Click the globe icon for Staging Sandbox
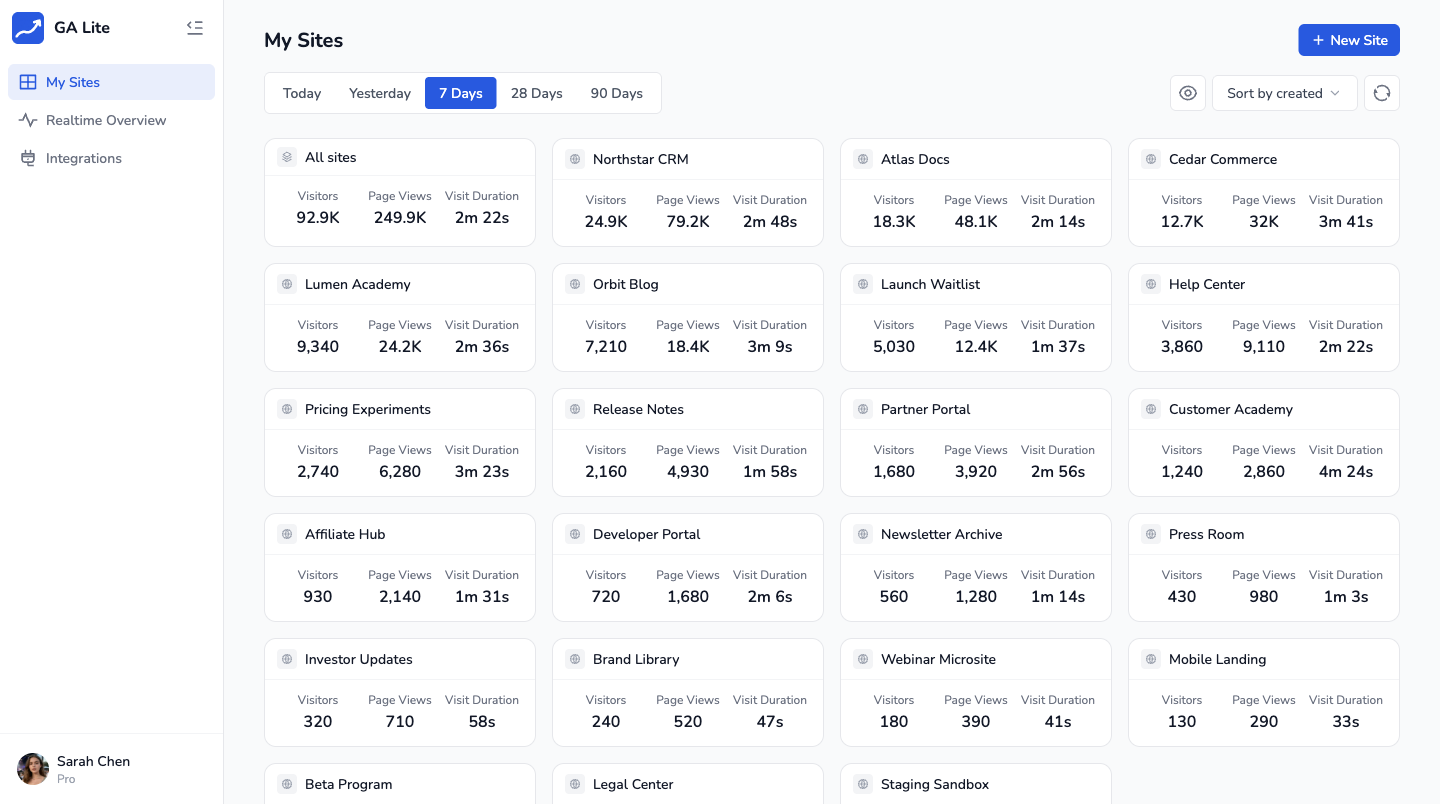Viewport: 1440px width, 804px height. pyautogui.click(x=863, y=784)
